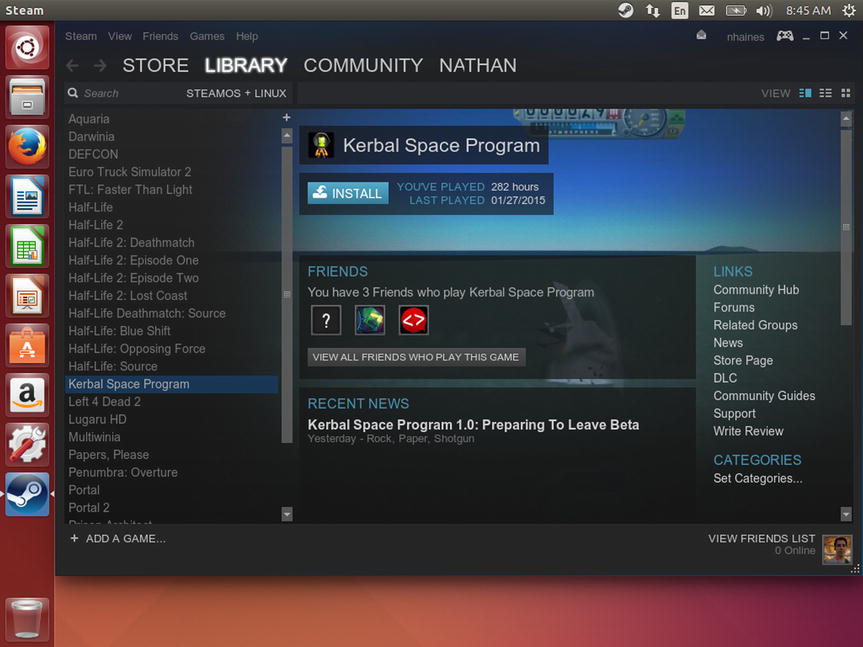Click game list scroll up arrow
This screenshot has width=863, height=647.
click(287, 135)
